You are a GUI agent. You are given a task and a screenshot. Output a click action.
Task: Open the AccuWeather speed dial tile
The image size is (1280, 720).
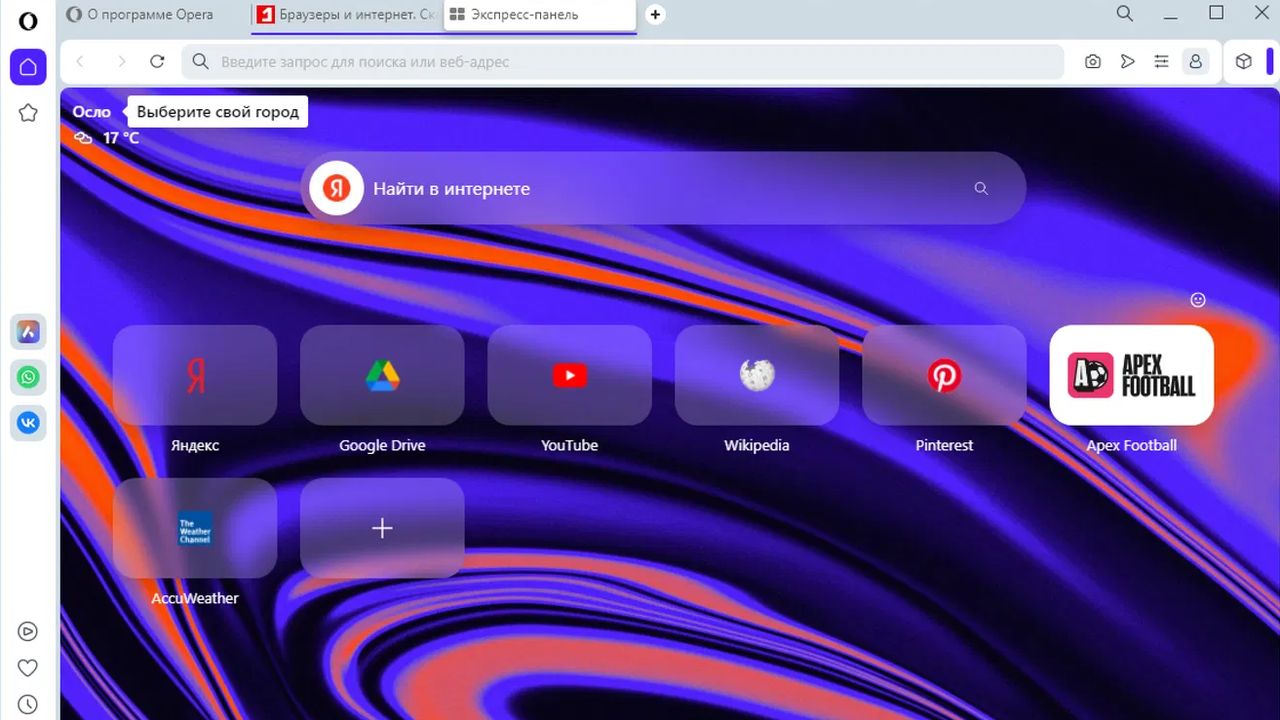pos(195,529)
